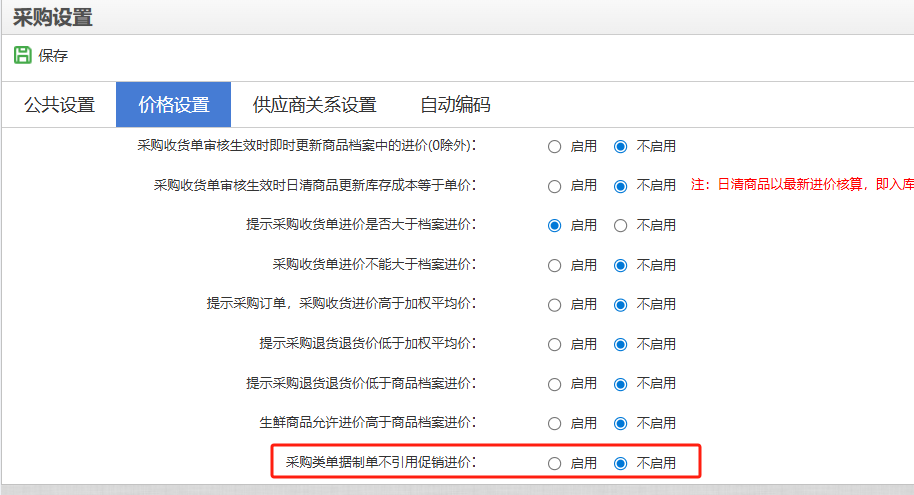This screenshot has width=914, height=495.
Task: Select 启用 for 提示采购收货单进价是否大于档案进价
Action: (x=555, y=226)
